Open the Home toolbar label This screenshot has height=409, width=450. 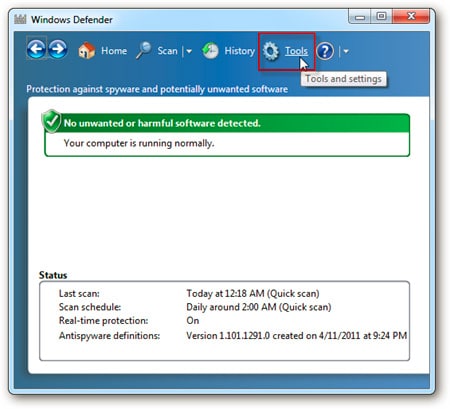(x=114, y=51)
